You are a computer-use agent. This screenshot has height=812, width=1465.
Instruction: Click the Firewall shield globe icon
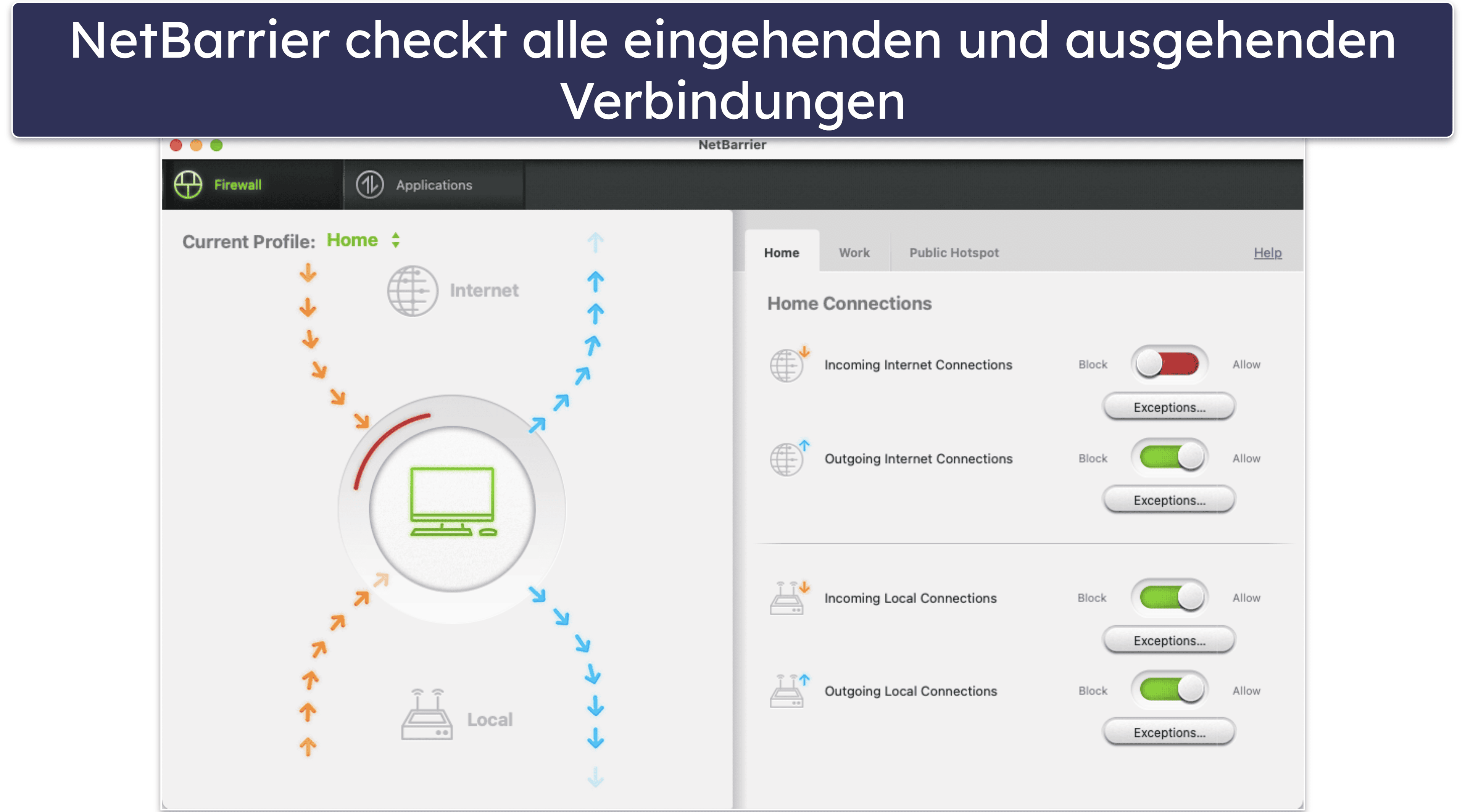pos(188,185)
